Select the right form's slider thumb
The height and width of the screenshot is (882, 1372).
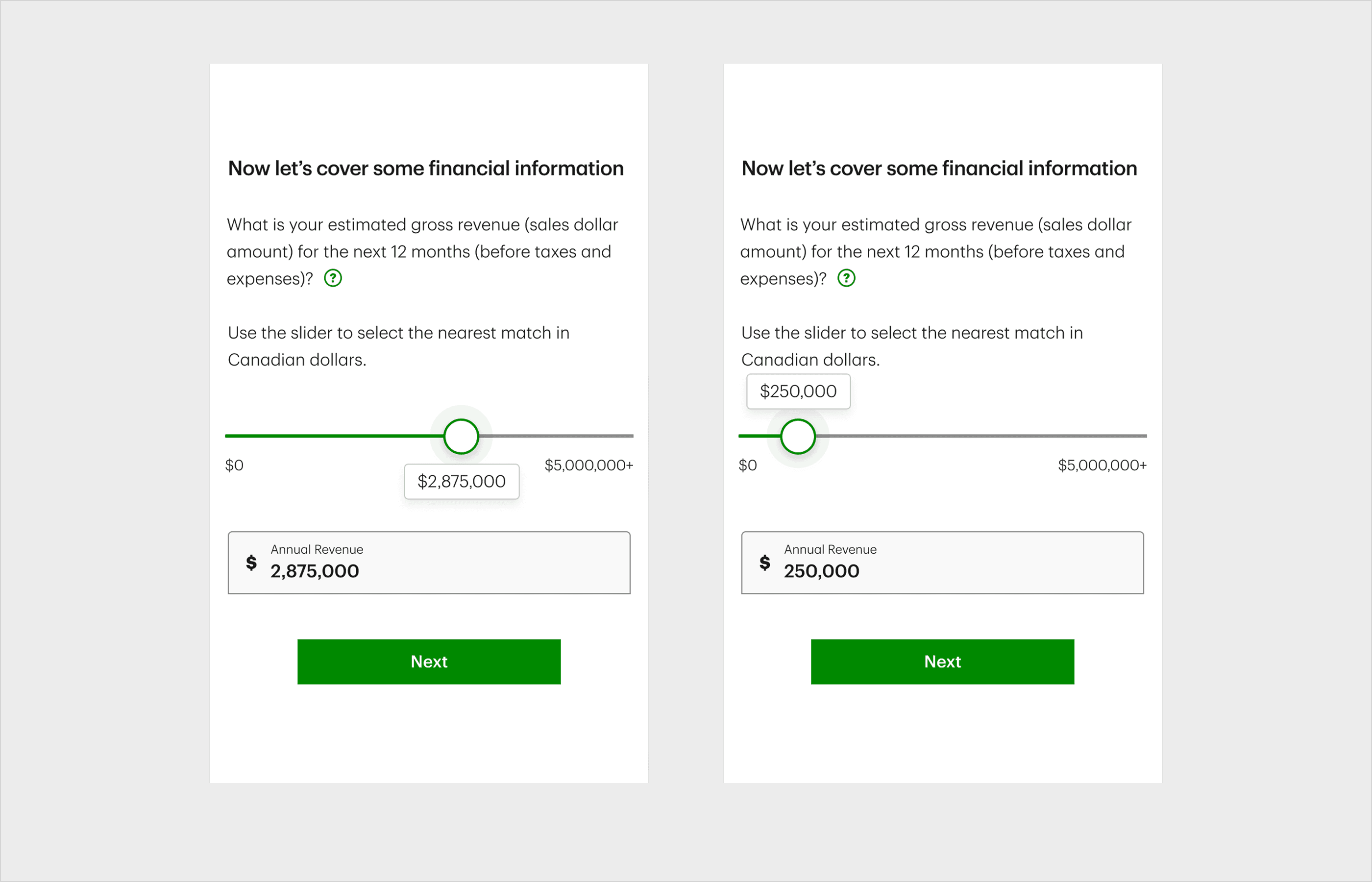click(799, 436)
